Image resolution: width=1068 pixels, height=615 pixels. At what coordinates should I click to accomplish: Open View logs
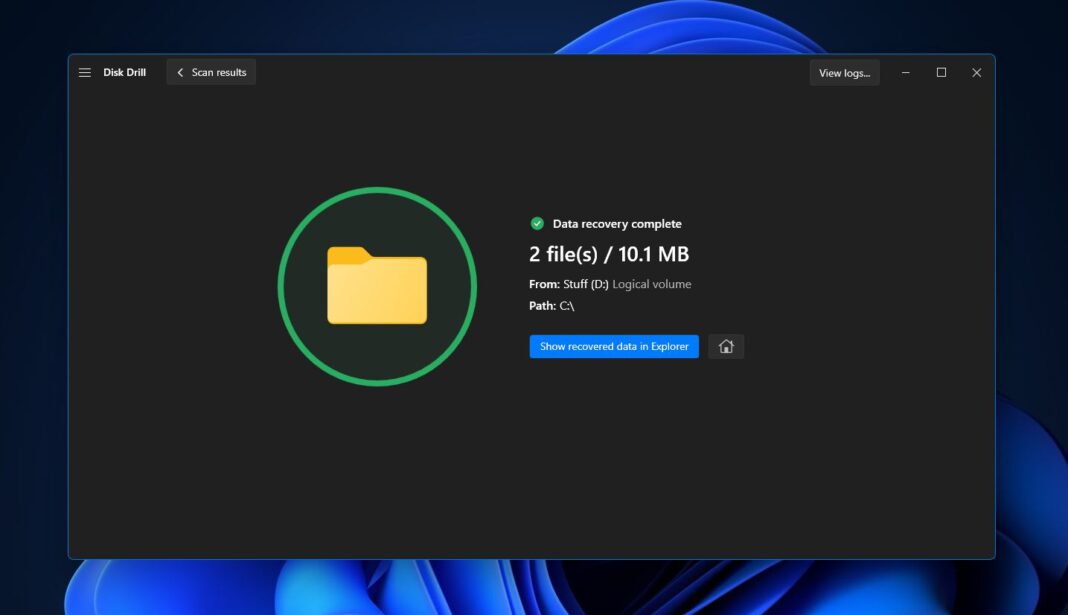coord(844,72)
